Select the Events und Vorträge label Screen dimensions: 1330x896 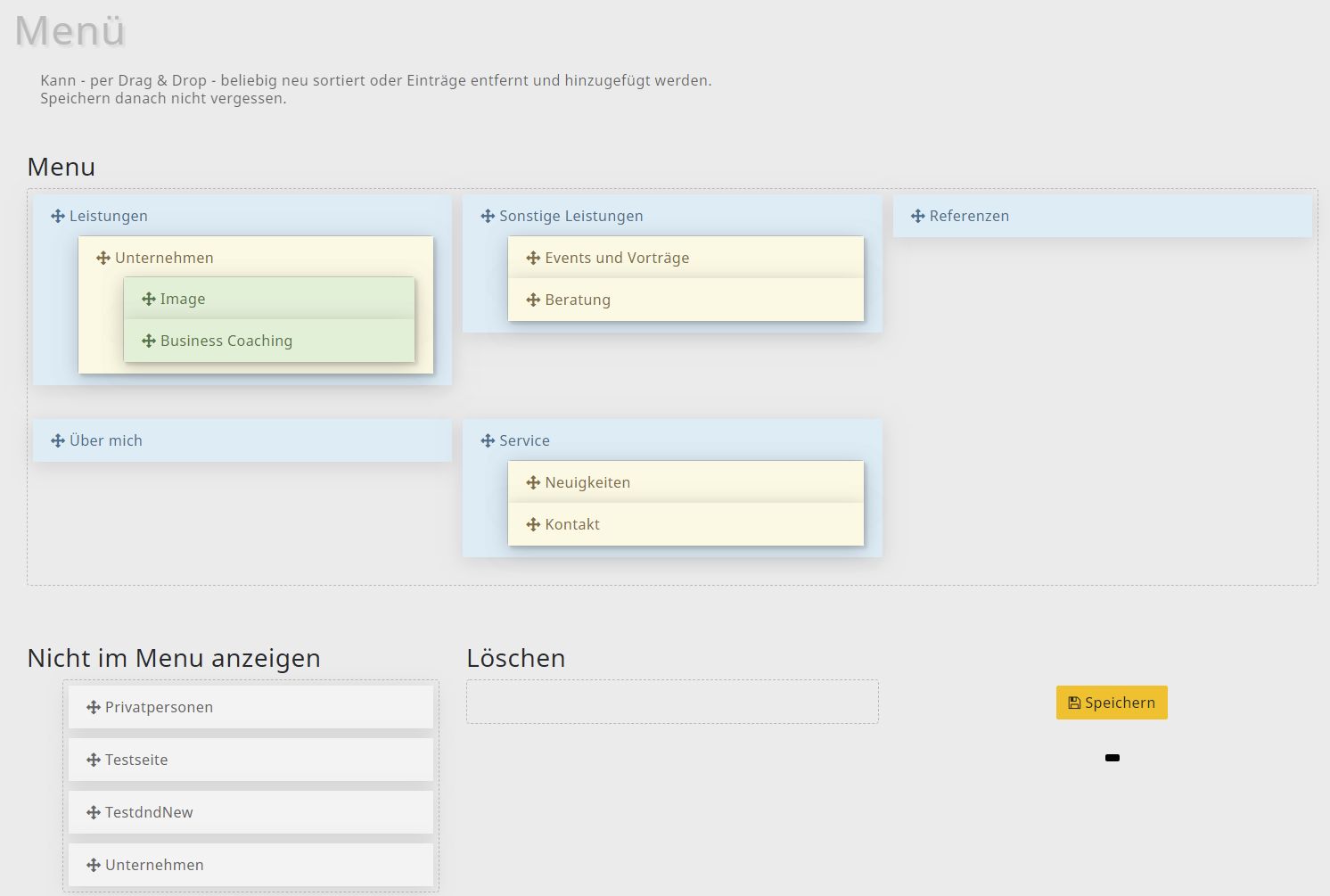click(x=617, y=258)
